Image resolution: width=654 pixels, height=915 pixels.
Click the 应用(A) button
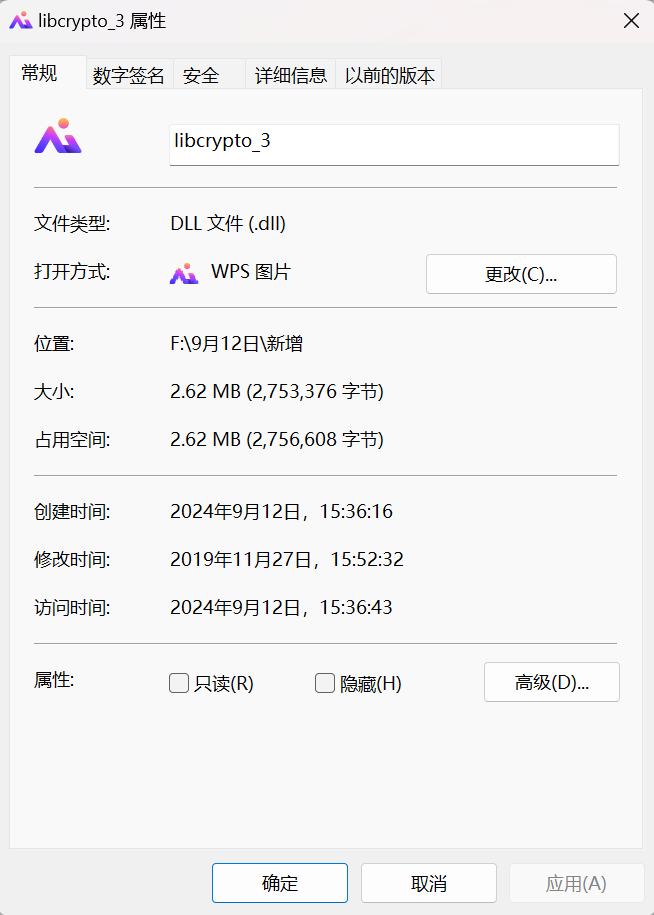577,883
